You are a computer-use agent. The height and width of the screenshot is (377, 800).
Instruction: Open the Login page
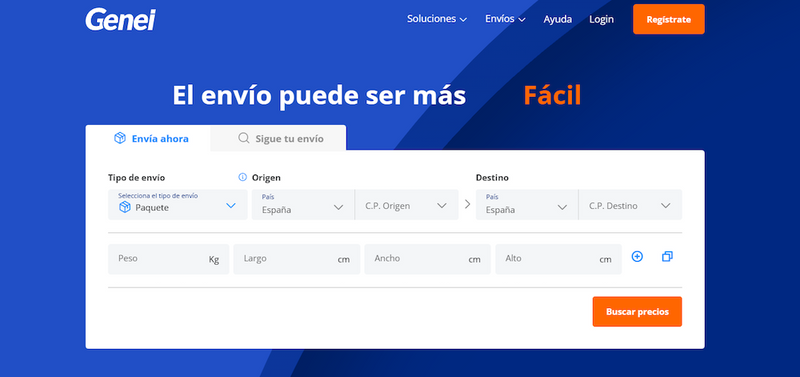[x=602, y=19]
